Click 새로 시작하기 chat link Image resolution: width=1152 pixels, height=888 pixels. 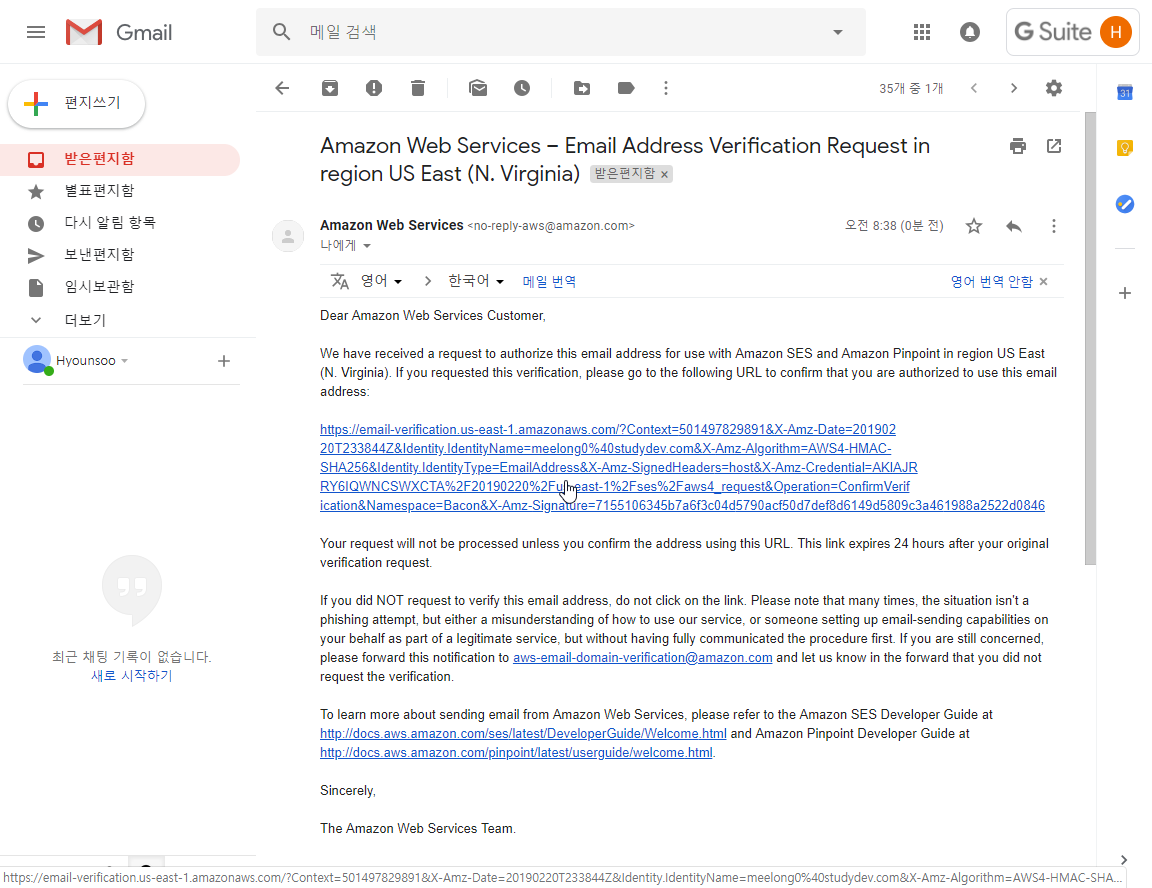(132, 675)
